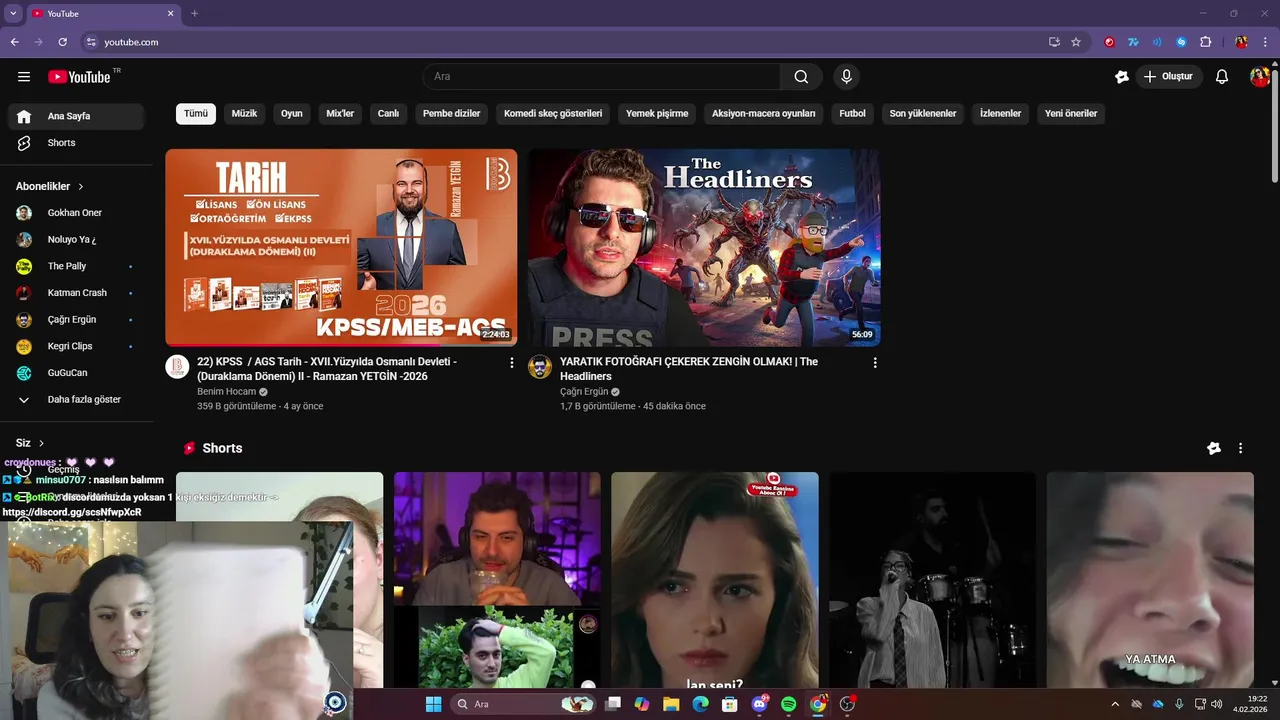Viewport: 1280px width, 720px height.
Task: Click the Oluştur create button
Action: (x=1169, y=77)
